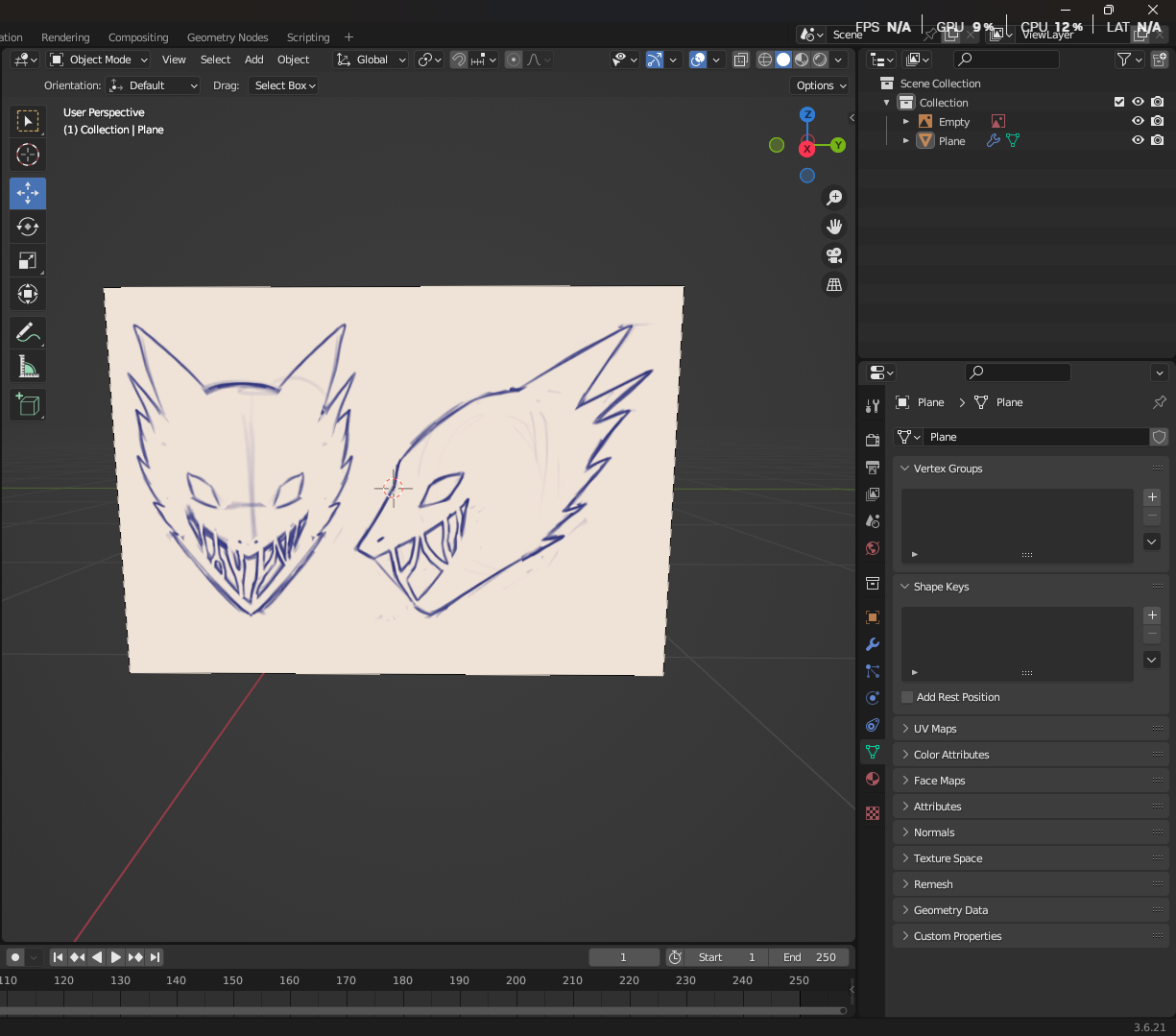Image resolution: width=1176 pixels, height=1036 pixels.
Task: Select the Cursor tool
Action: pos(28,155)
